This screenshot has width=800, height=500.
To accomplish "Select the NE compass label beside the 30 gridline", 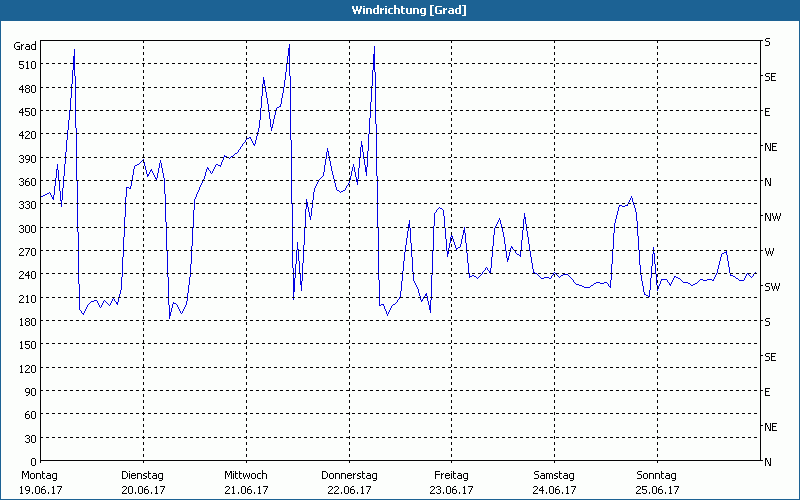I will click(x=770, y=427).
